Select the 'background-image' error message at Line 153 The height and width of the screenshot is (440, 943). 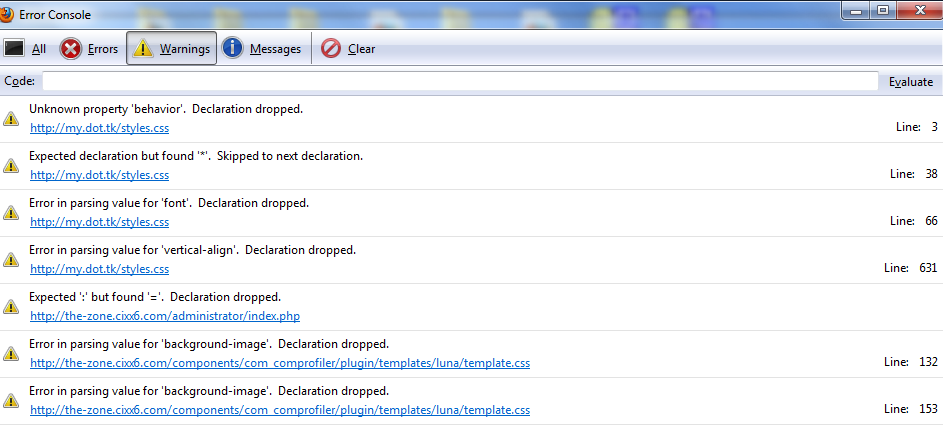tap(209, 391)
